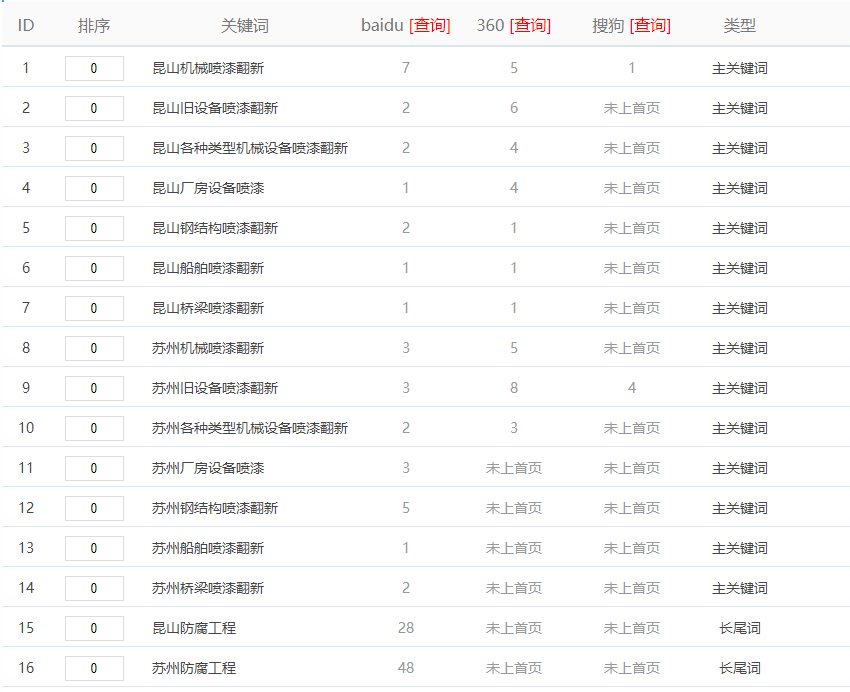Click baidu rank value 48 for 苏州防腐工程
Image resolution: width=850 pixels, height=692 pixels.
[x=406, y=668]
